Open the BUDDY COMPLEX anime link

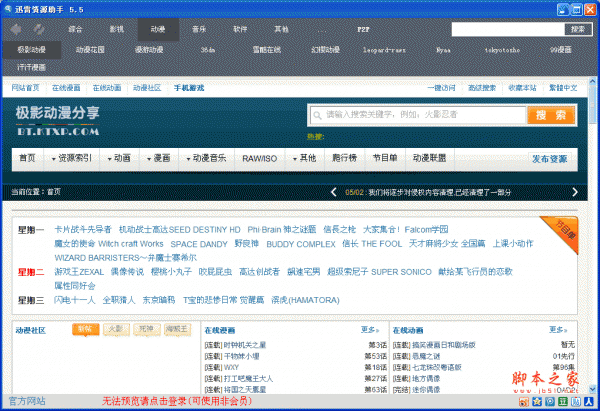301,244
